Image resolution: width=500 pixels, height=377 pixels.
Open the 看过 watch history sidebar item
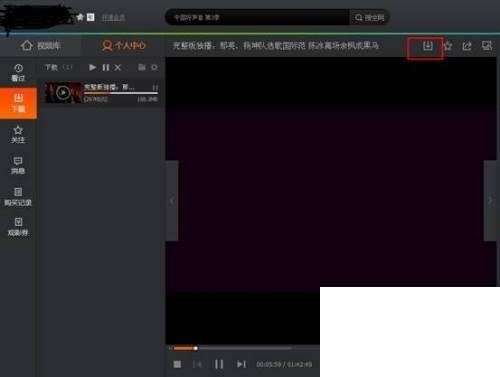(18, 73)
